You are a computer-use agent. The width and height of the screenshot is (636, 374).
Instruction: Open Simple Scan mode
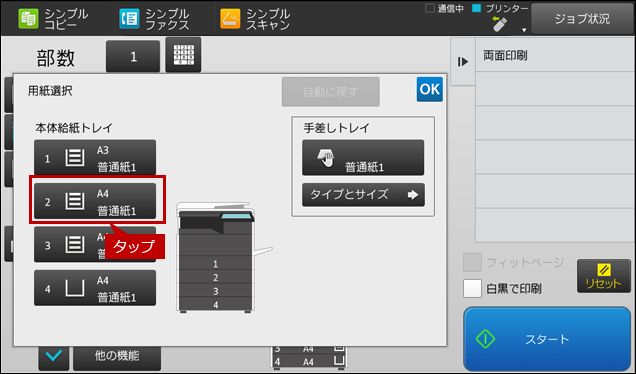pos(255,19)
